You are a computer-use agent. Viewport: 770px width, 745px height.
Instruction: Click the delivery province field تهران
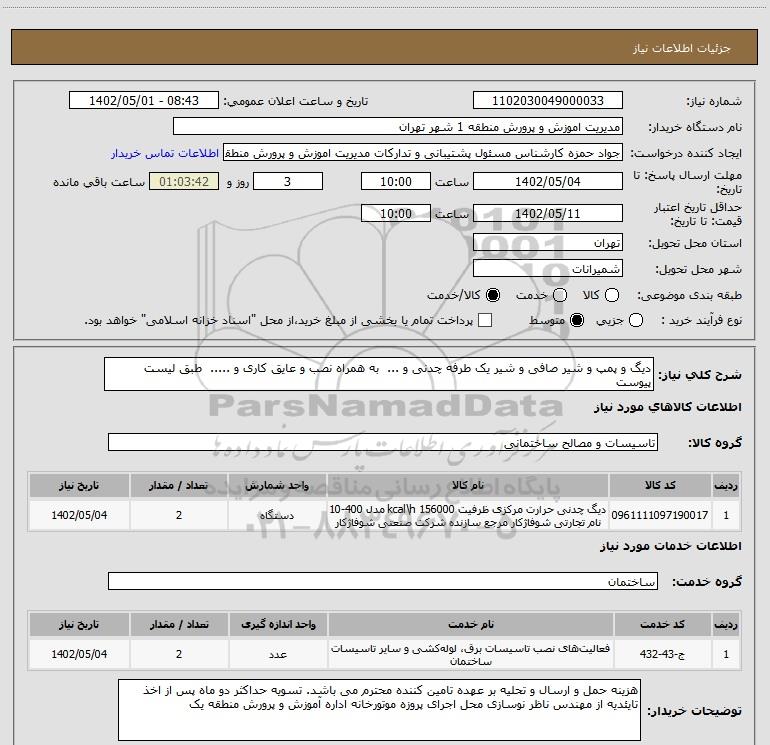point(548,242)
